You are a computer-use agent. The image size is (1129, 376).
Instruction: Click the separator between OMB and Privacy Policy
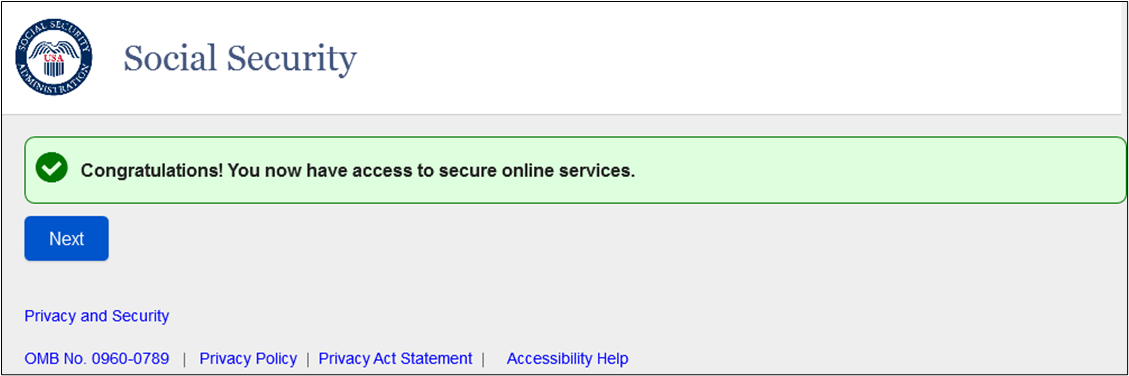tap(184, 358)
